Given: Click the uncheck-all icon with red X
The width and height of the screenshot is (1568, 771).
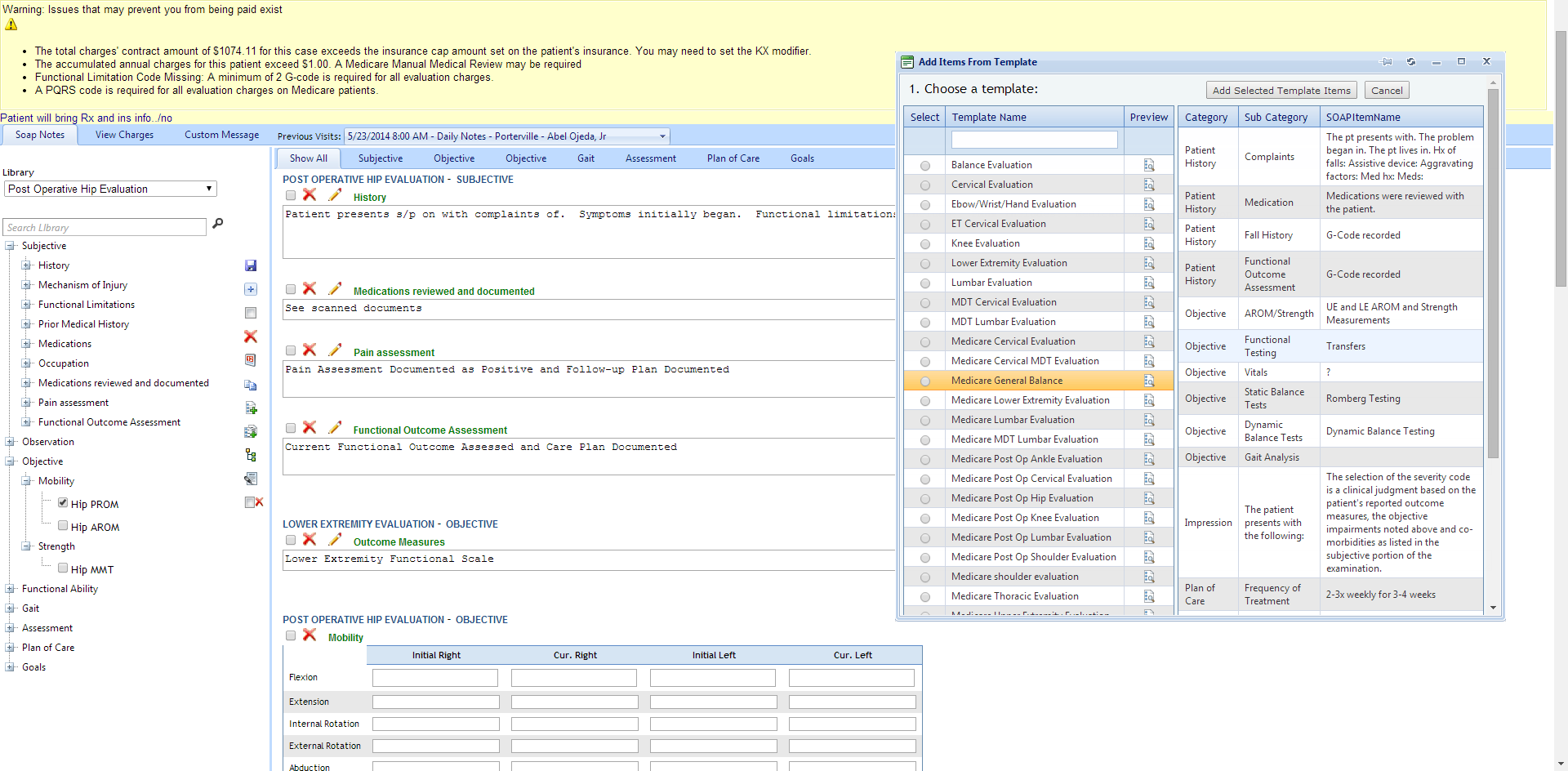Looking at the screenshot, I should (x=254, y=502).
